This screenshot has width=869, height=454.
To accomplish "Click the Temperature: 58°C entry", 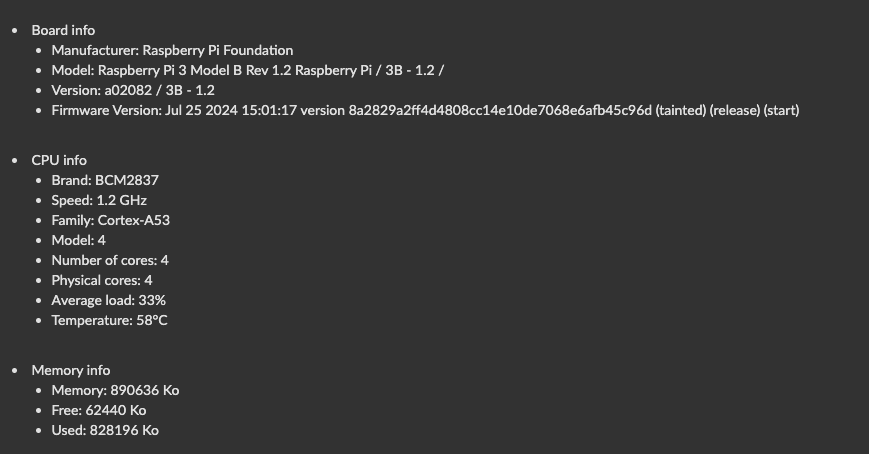I will (x=110, y=320).
